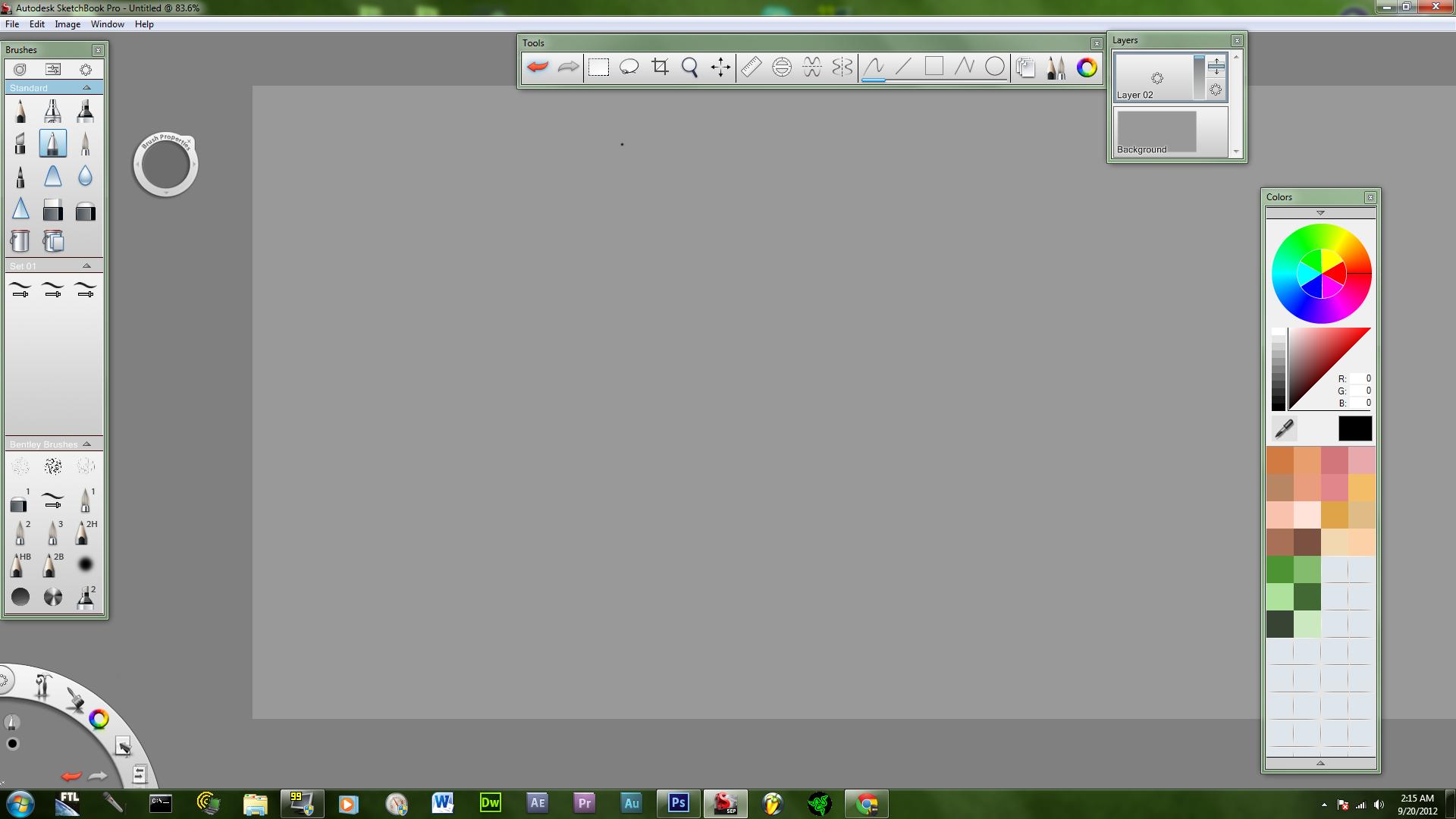Image resolution: width=1456 pixels, height=819 pixels.
Task: Open Photoshop from the taskbar
Action: [678, 803]
